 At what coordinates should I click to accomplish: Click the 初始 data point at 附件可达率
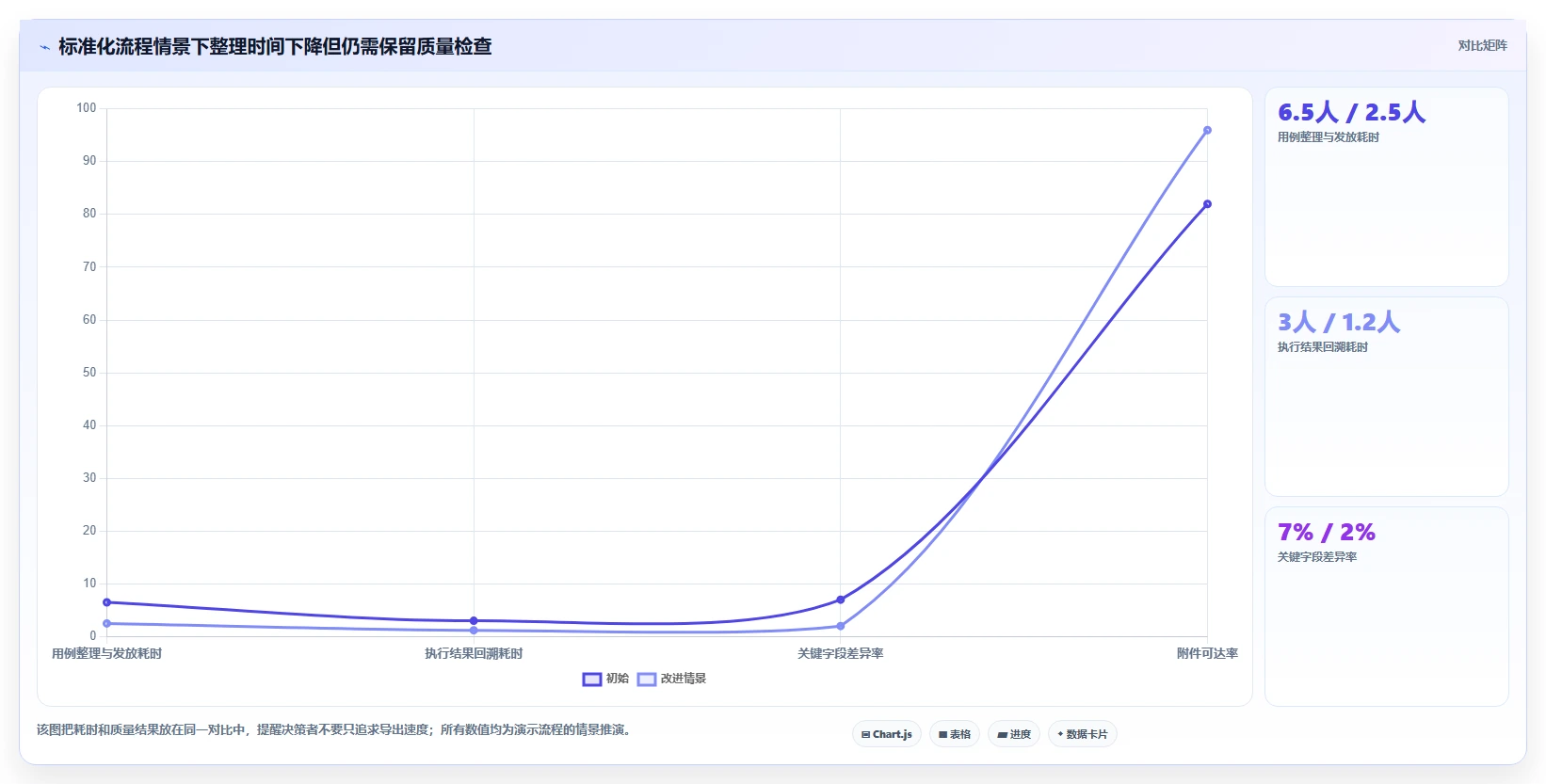point(1207,204)
